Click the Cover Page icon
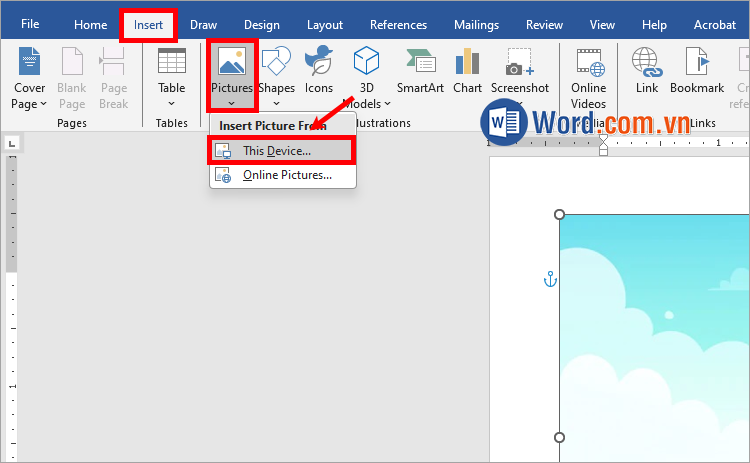 tap(29, 63)
